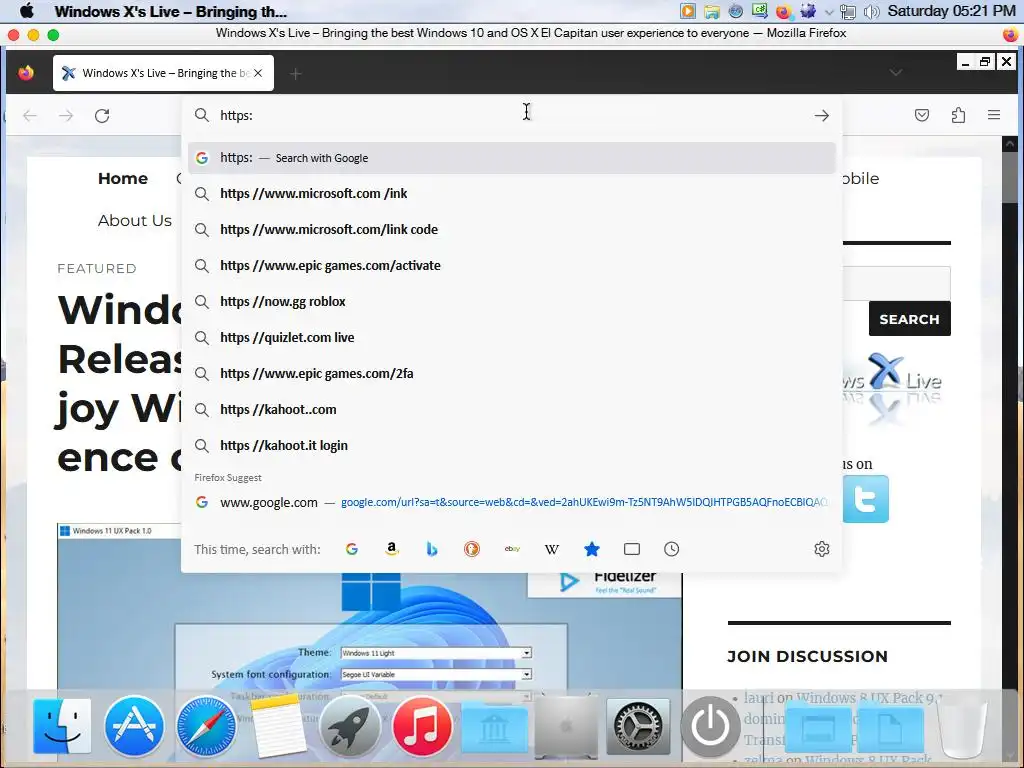The width and height of the screenshot is (1024, 768).
Task: Search history with the clock icon
Action: (x=671, y=549)
